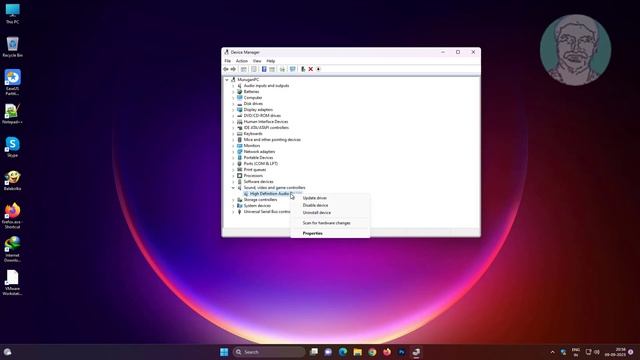Screen dimensions: 640x360
Task: Open Properties via the toolbar properties sheet icon
Action: pos(254,69)
